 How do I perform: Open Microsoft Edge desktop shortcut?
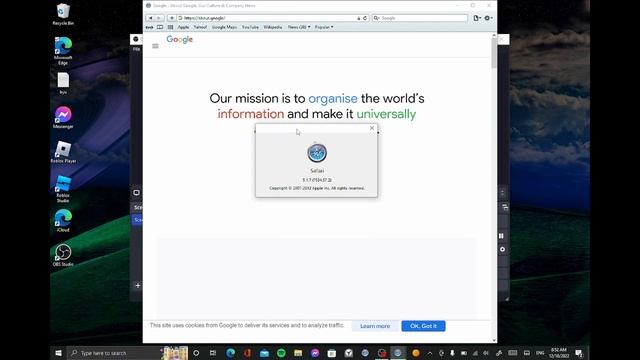click(63, 51)
